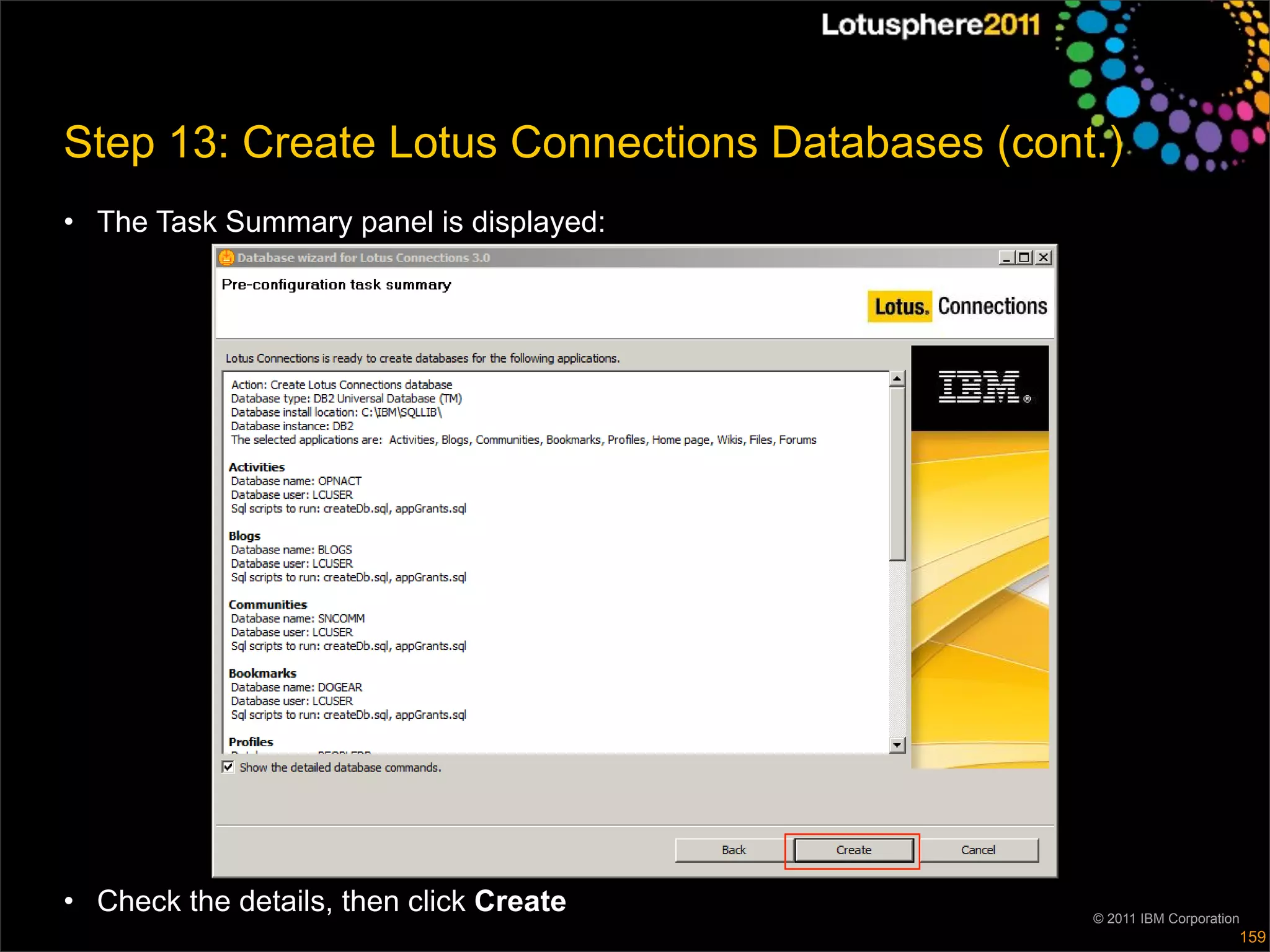
Task: Select the Activities heading in summary
Action: (x=257, y=467)
